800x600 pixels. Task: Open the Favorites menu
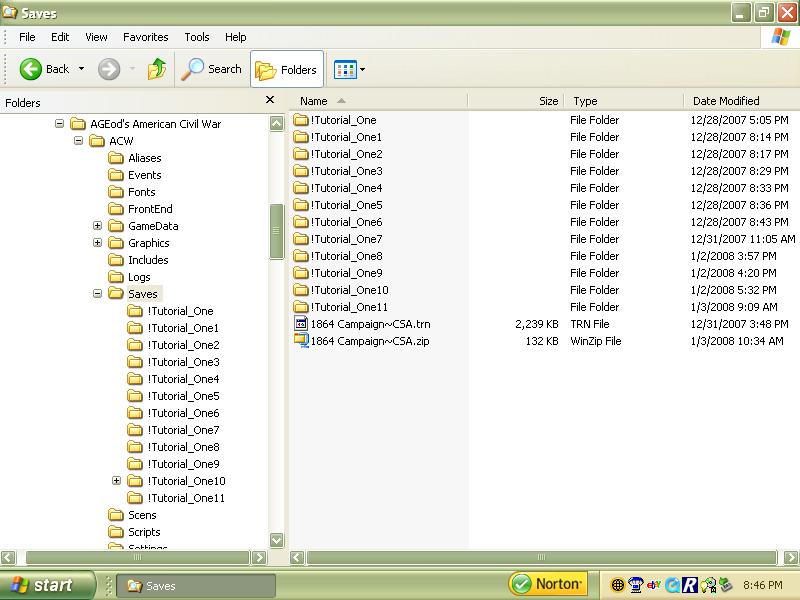click(145, 37)
